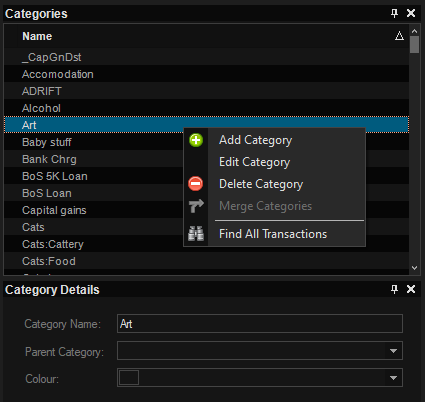Close the Category Details panel
The width and height of the screenshot is (425, 402).
411,289
